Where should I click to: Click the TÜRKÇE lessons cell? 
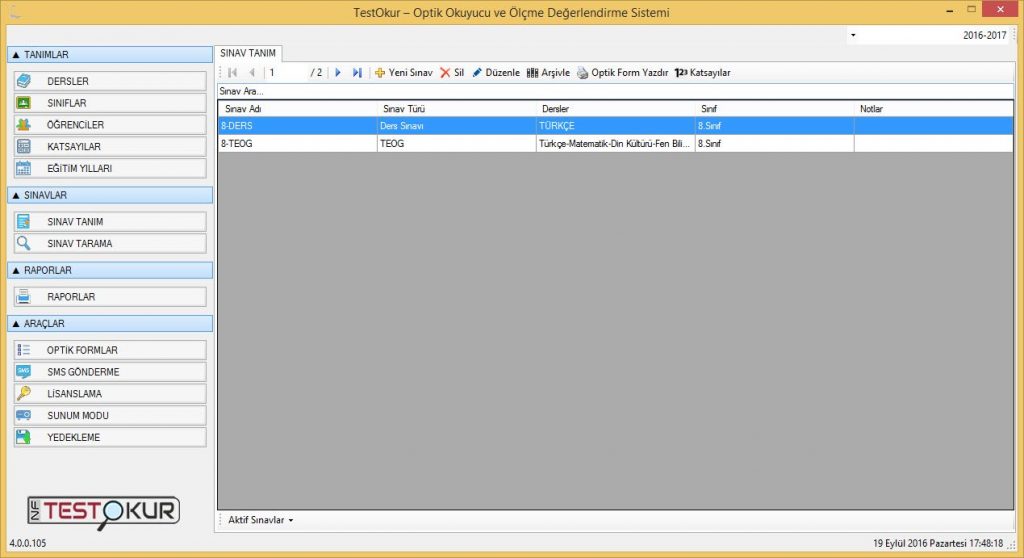point(615,125)
